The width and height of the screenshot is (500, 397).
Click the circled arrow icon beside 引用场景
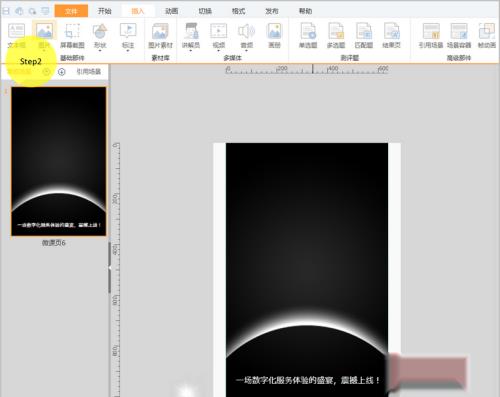[x=62, y=72]
